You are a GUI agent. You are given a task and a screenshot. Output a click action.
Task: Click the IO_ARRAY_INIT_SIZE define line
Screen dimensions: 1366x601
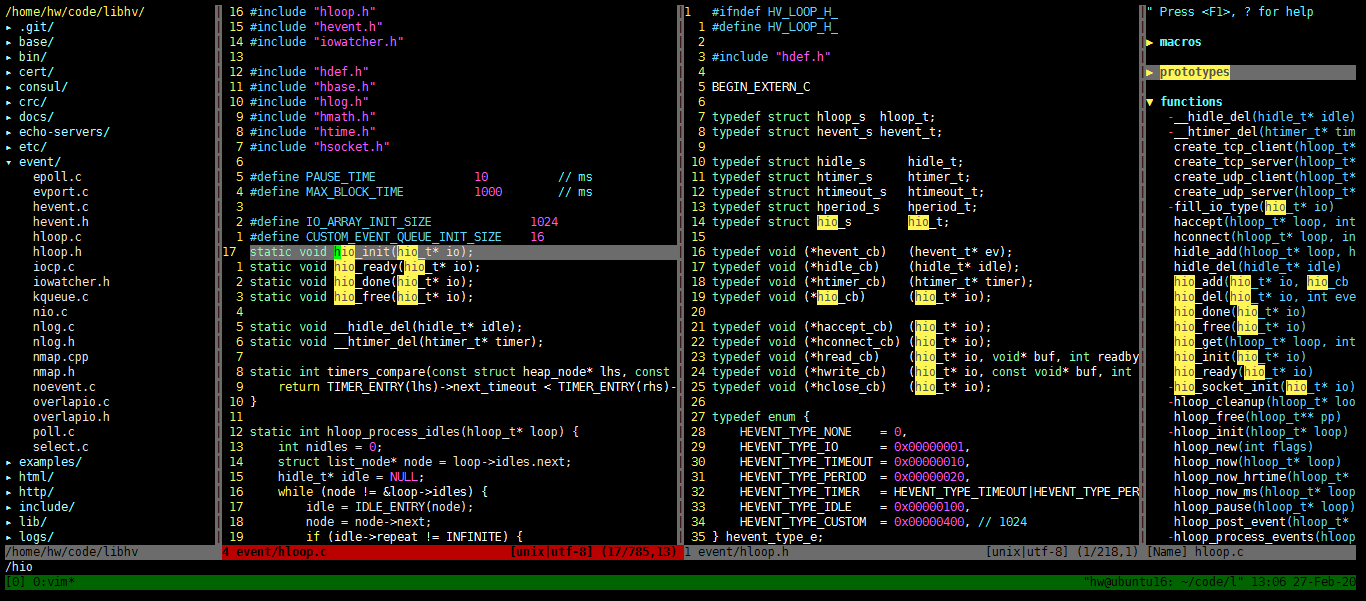click(x=404, y=222)
